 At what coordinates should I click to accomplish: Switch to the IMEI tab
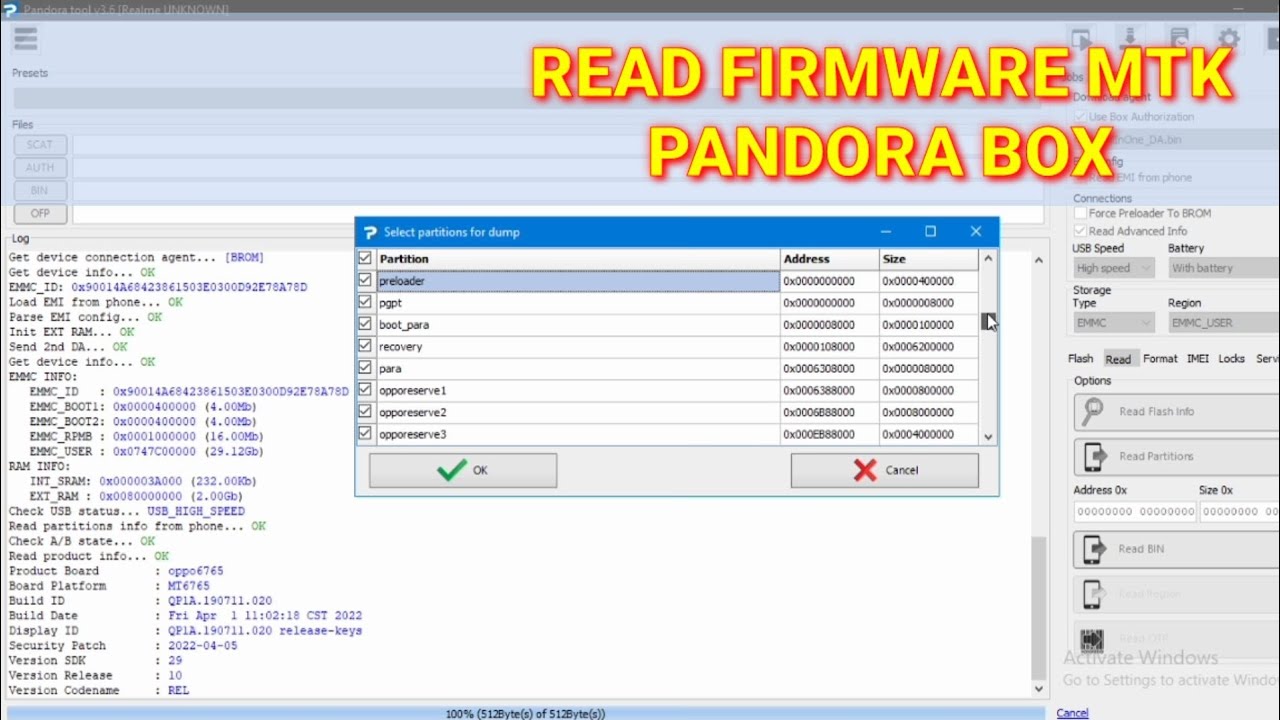point(1197,359)
